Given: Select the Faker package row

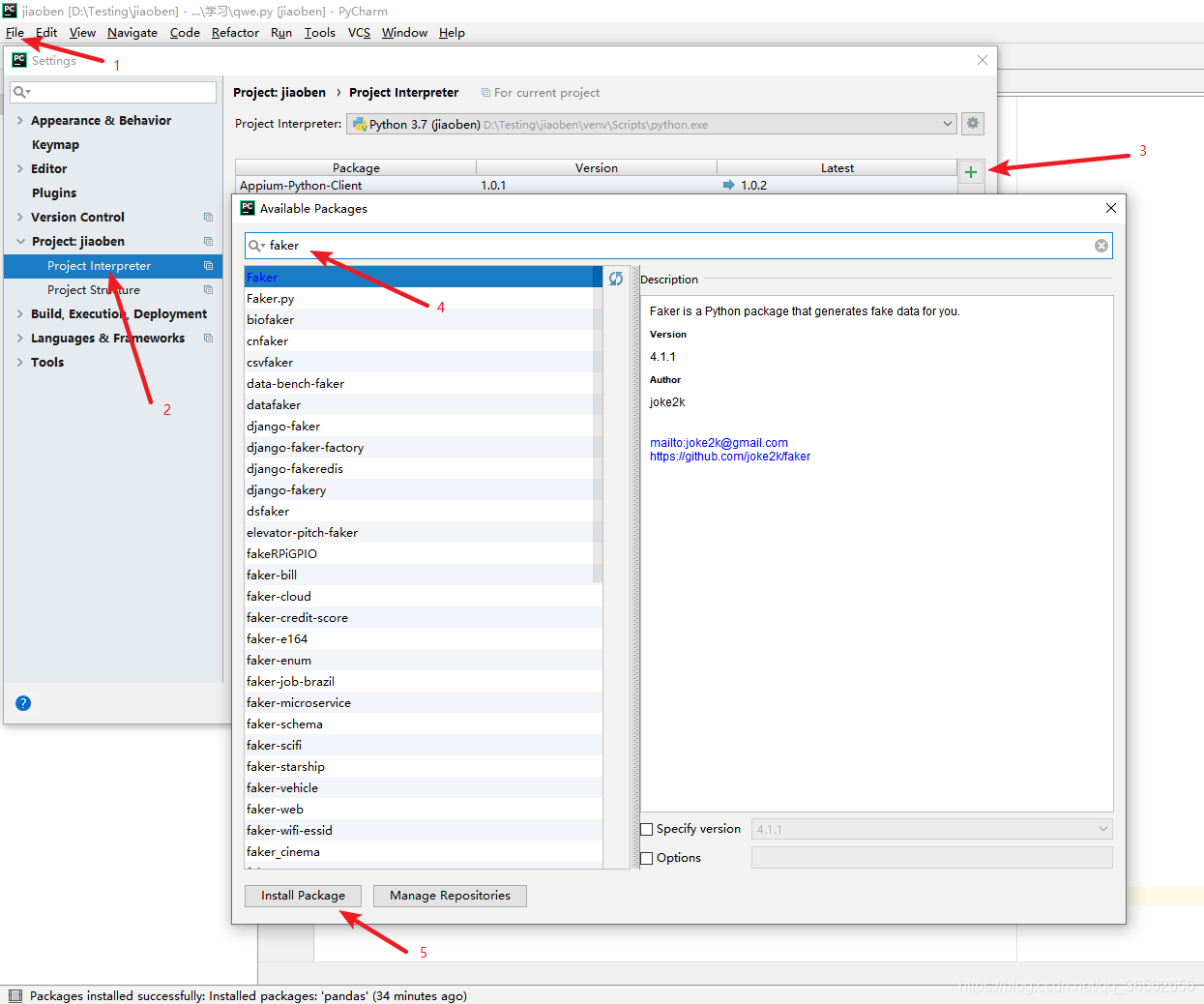Looking at the screenshot, I should pyautogui.click(x=424, y=278).
